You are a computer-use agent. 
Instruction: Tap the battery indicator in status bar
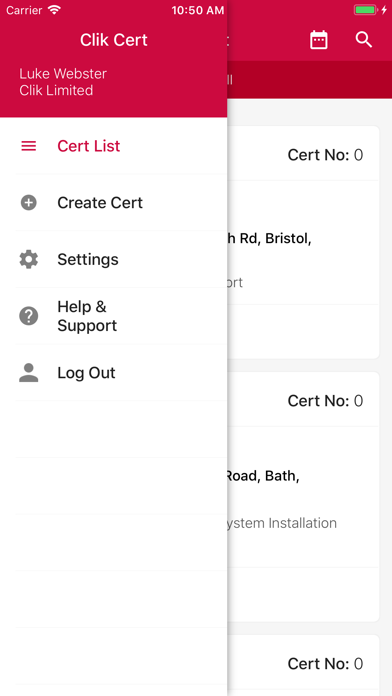(x=365, y=10)
